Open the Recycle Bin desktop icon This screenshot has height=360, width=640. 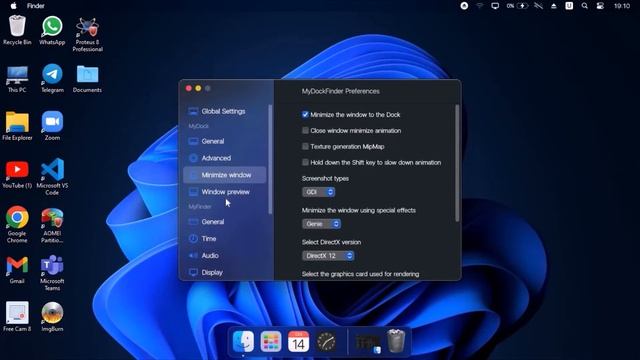(x=17, y=30)
